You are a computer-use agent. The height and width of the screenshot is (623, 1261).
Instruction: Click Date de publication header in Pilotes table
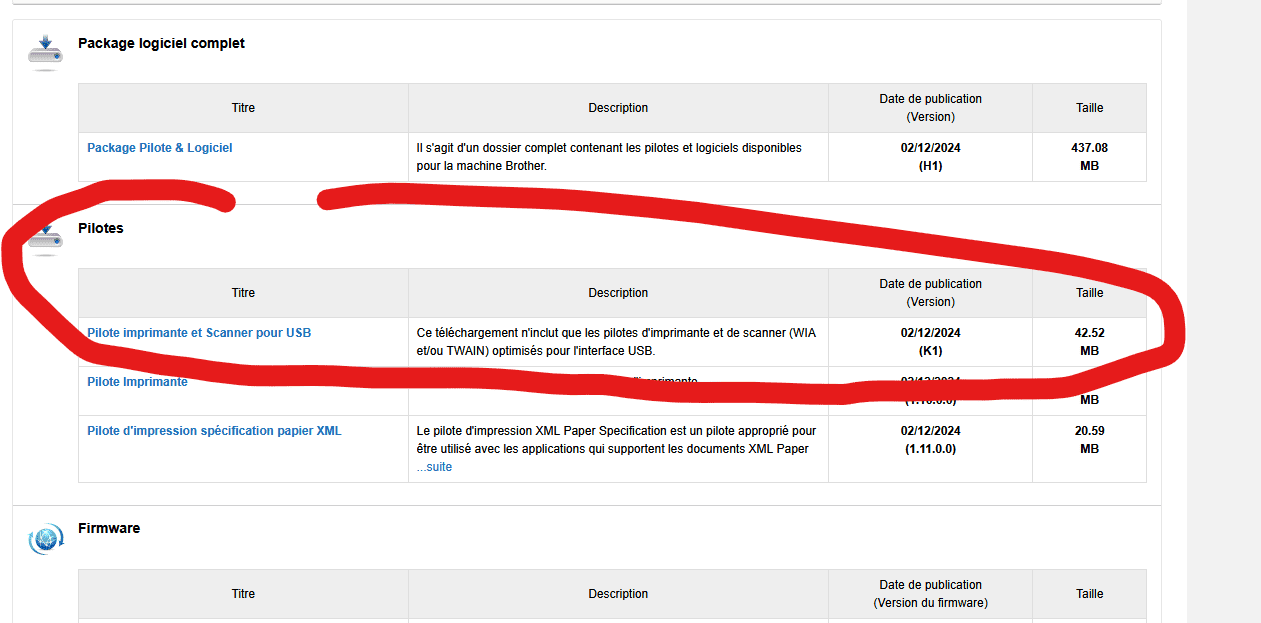(930, 293)
